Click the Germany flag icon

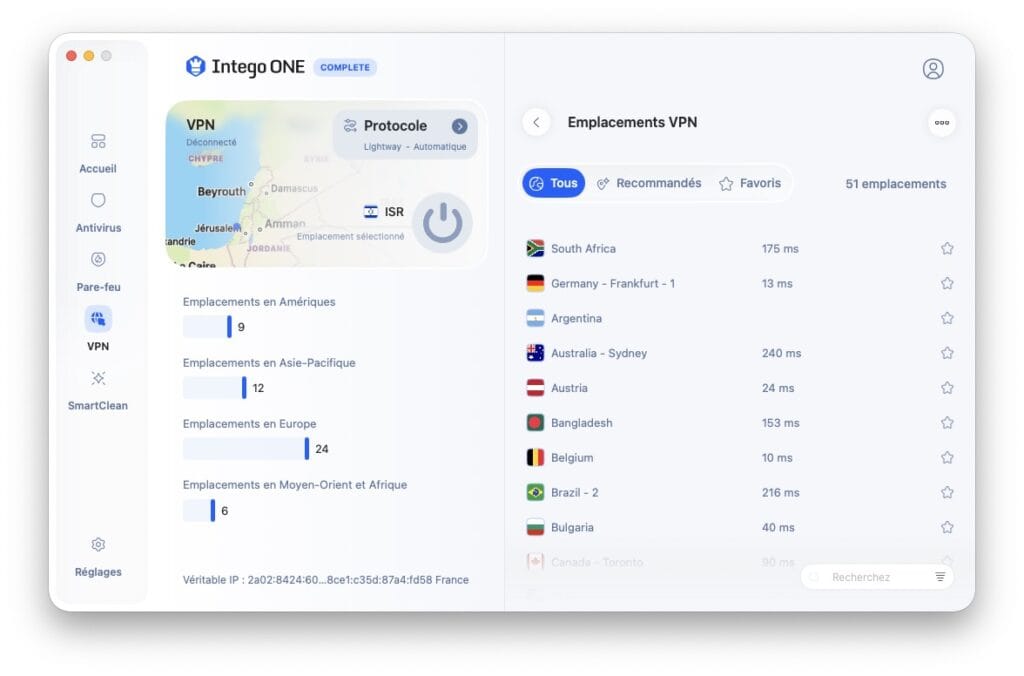[x=535, y=283]
